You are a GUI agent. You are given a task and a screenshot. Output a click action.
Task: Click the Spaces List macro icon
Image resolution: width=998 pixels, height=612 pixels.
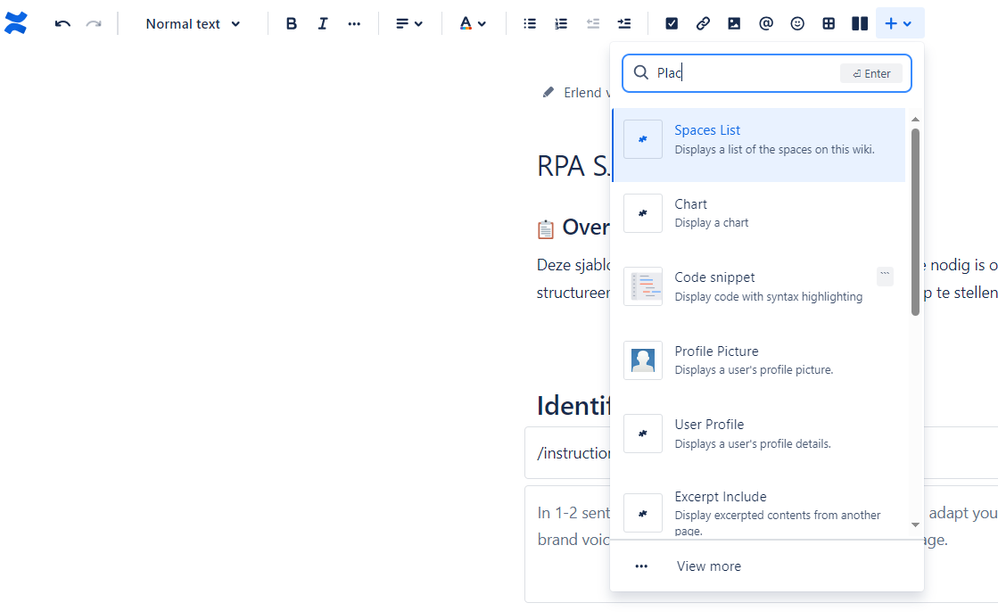[643, 139]
